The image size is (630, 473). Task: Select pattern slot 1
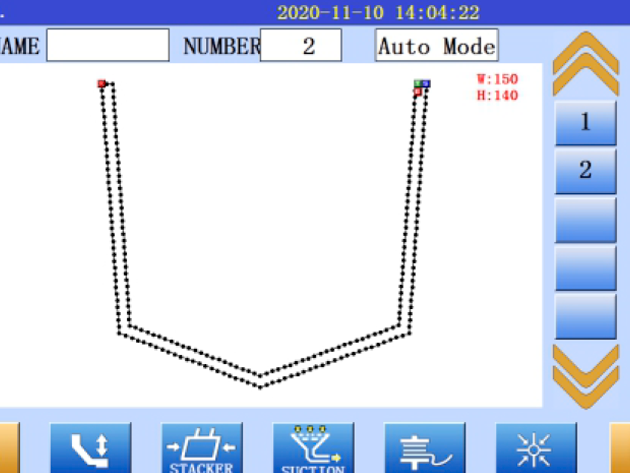(x=585, y=124)
